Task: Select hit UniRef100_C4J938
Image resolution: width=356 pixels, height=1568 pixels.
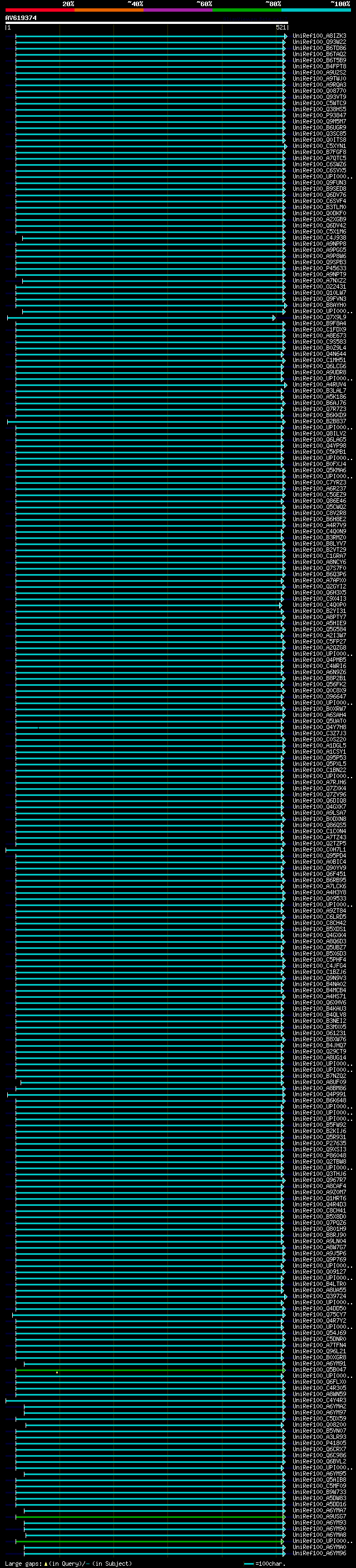Action: pos(319,238)
